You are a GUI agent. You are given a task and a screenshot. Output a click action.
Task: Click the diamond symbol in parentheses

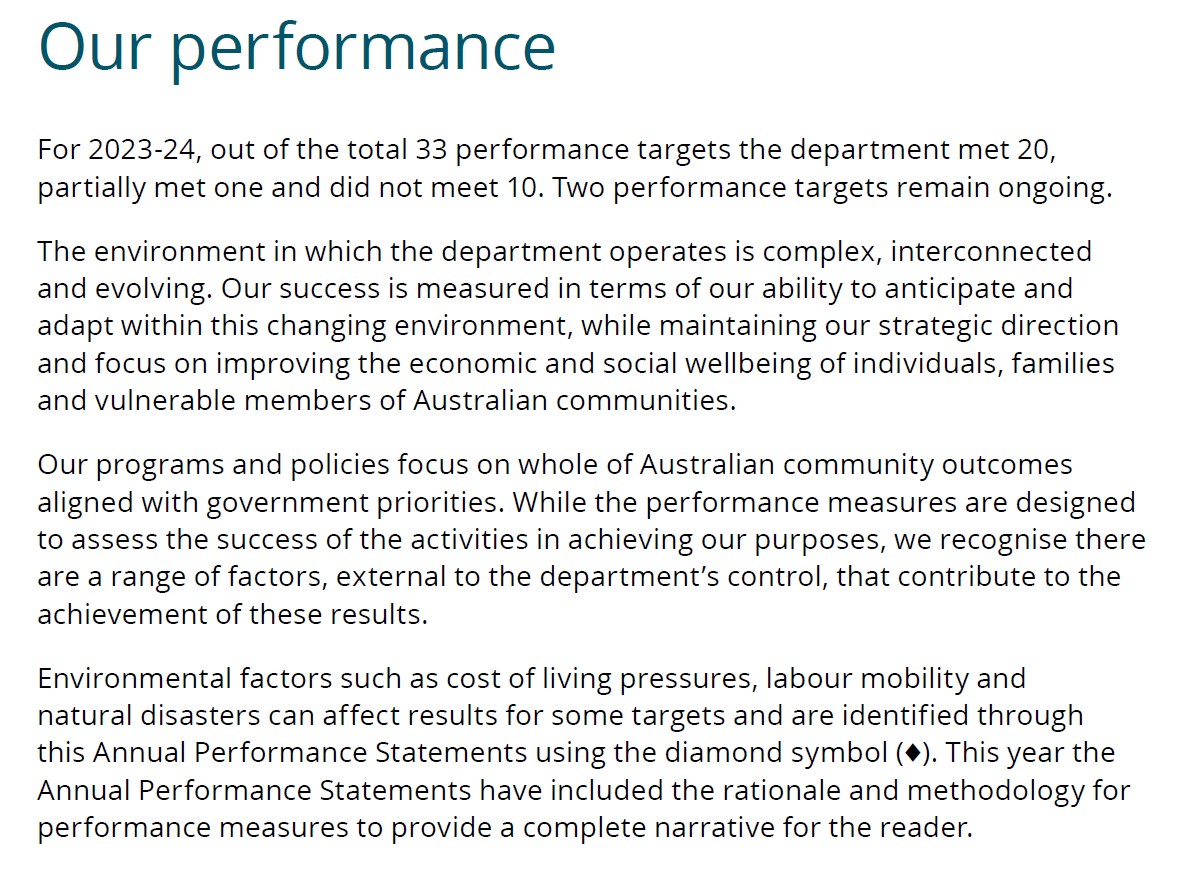913,753
